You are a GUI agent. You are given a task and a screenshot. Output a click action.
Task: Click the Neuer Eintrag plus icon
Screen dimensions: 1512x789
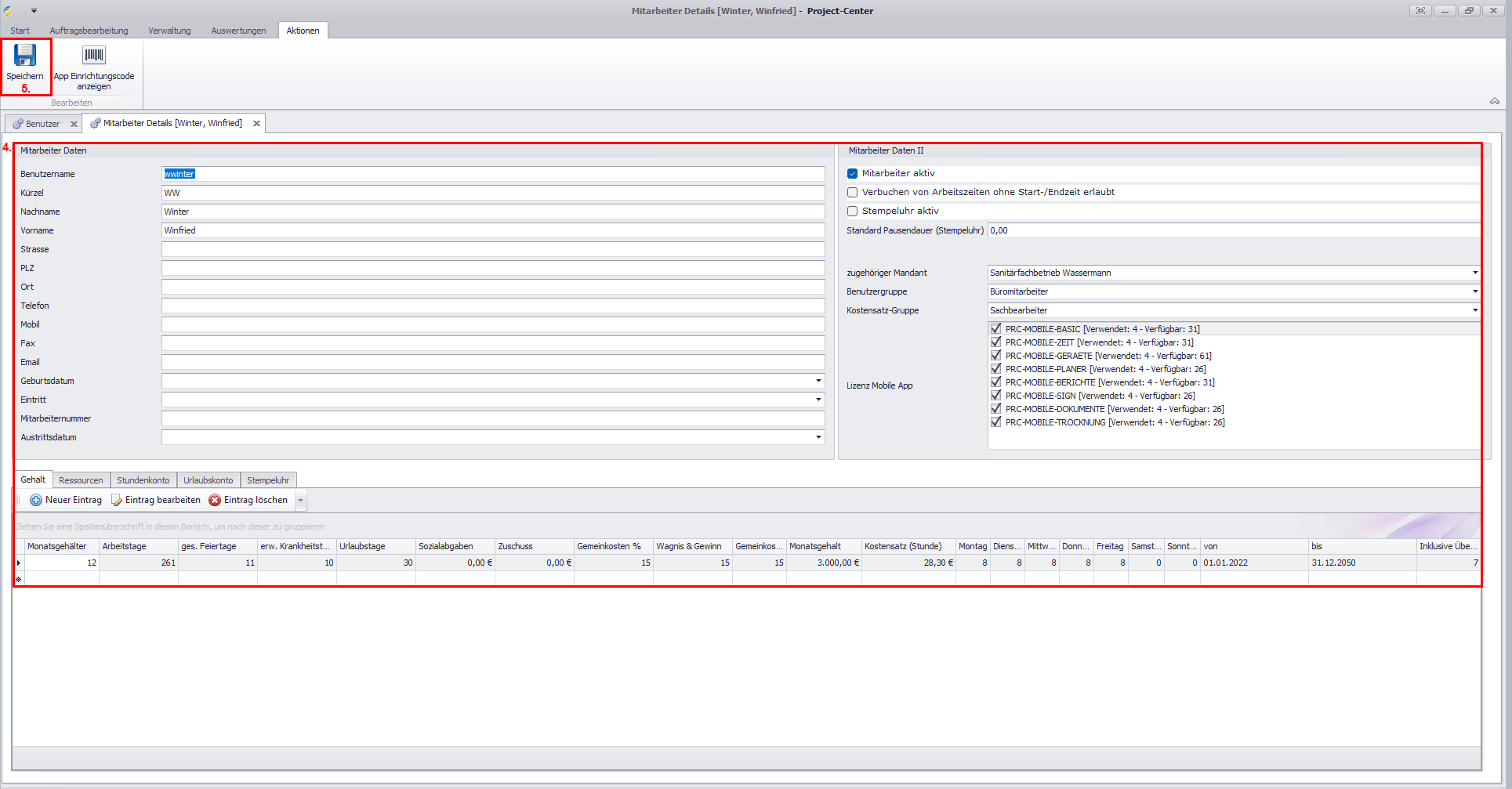click(x=36, y=500)
